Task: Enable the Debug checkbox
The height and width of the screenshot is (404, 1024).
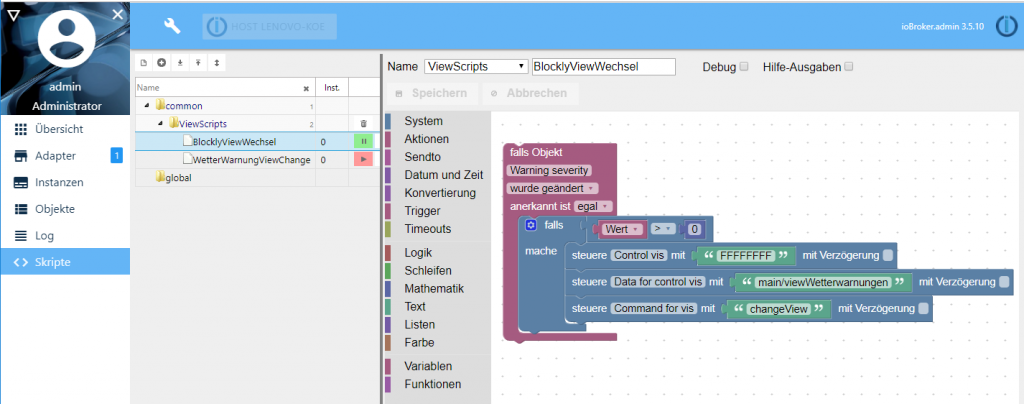Action: coord(743,67)
